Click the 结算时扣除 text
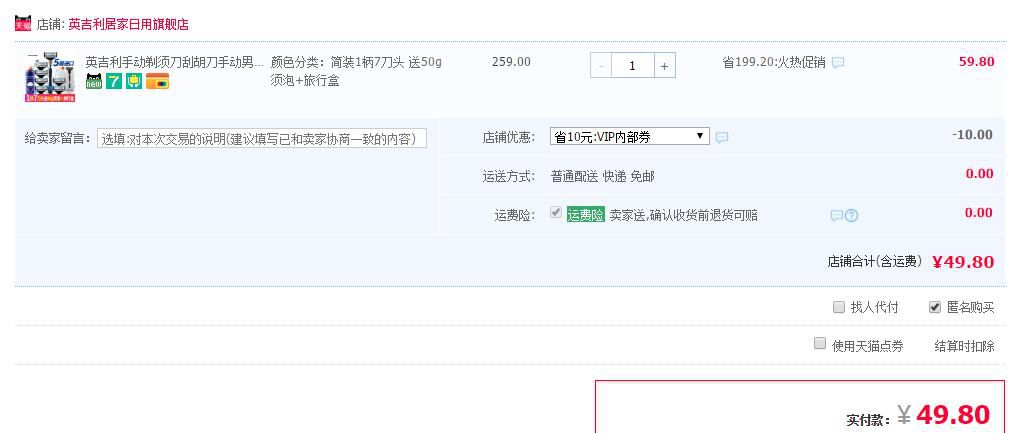Viewport: 1019px width, 433px height. click(x=964, y=346)
